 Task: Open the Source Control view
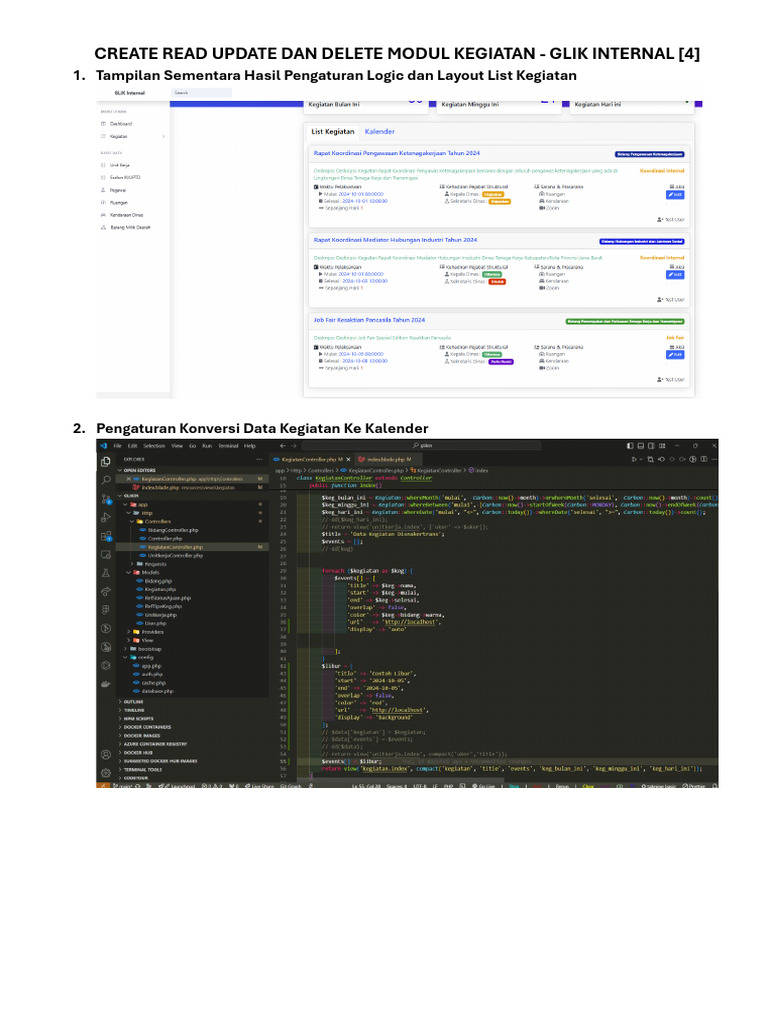(105, 499)
